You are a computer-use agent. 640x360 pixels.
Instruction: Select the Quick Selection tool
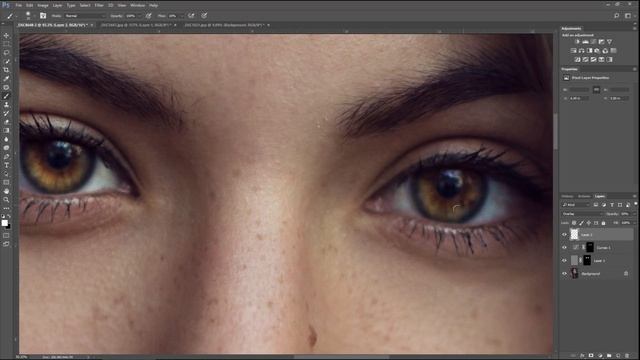point(6,61)
